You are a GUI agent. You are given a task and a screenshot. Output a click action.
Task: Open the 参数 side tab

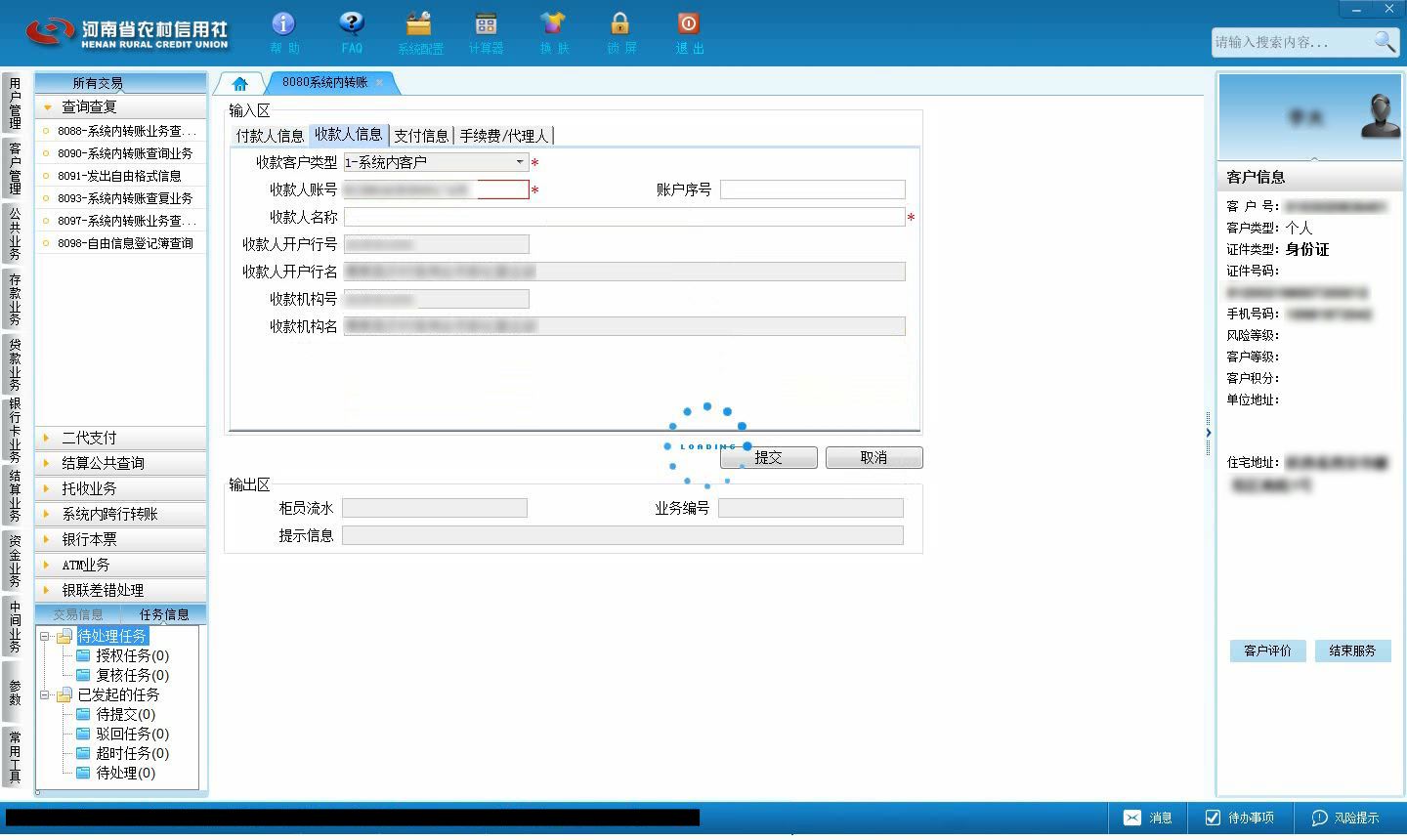(15, 693)
